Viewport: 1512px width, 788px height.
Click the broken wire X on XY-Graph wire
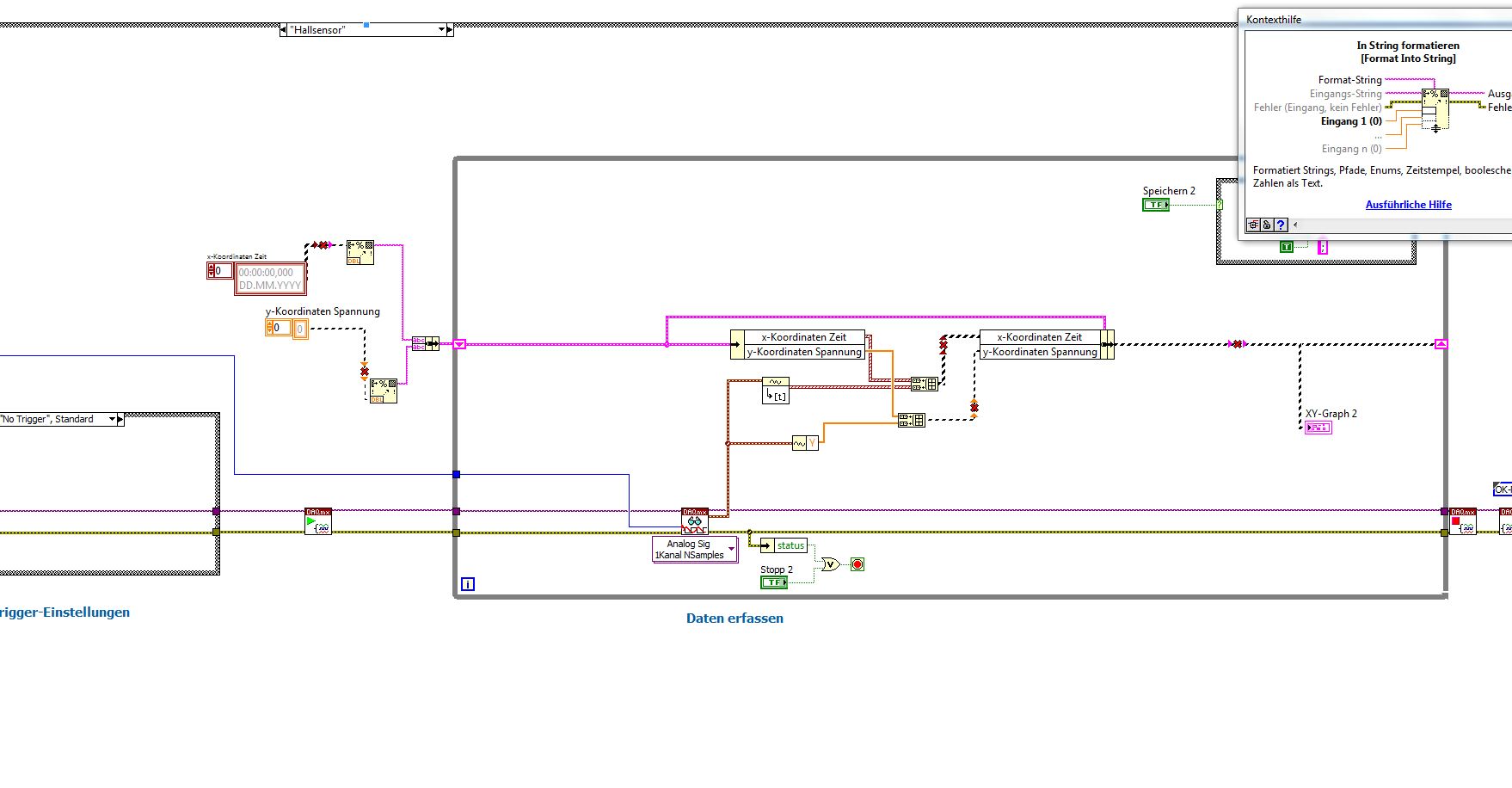point(1237,344)
